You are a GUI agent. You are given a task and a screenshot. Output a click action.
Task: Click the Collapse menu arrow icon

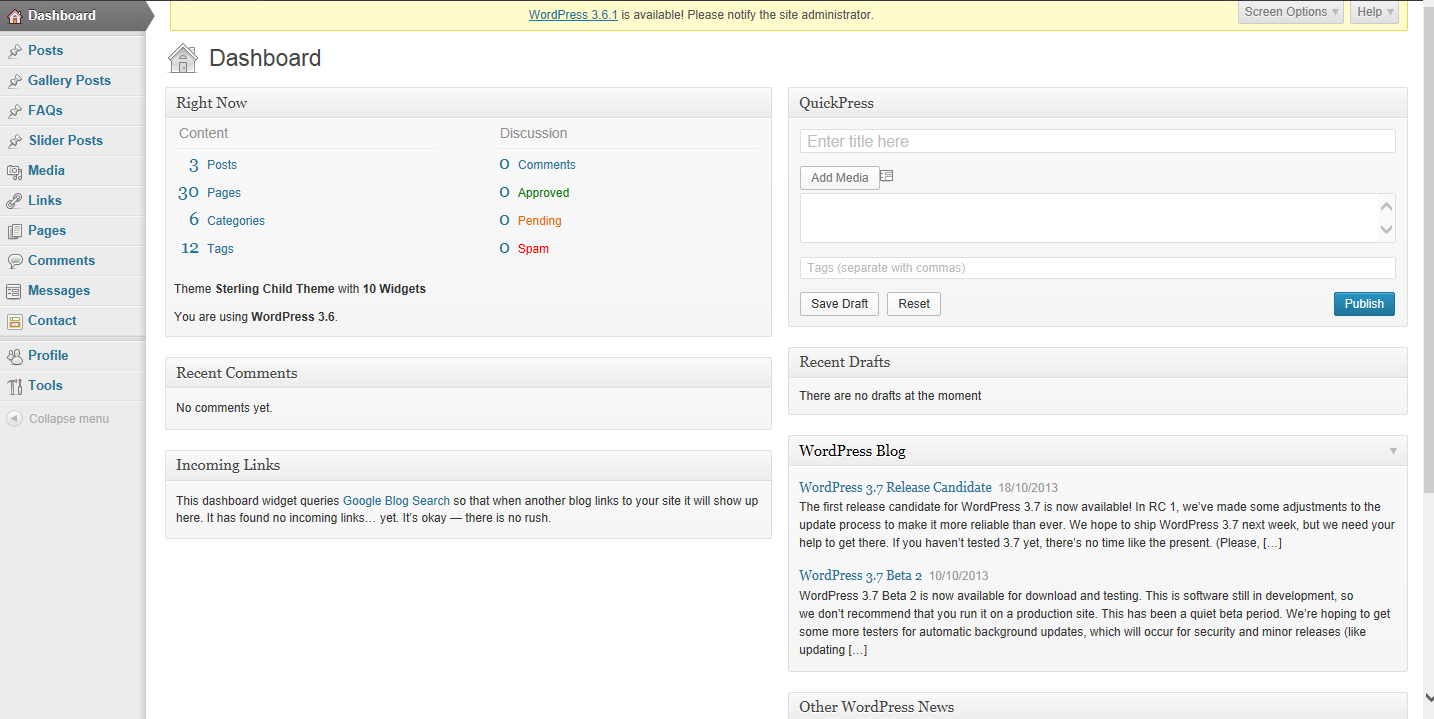click(14, 419)
